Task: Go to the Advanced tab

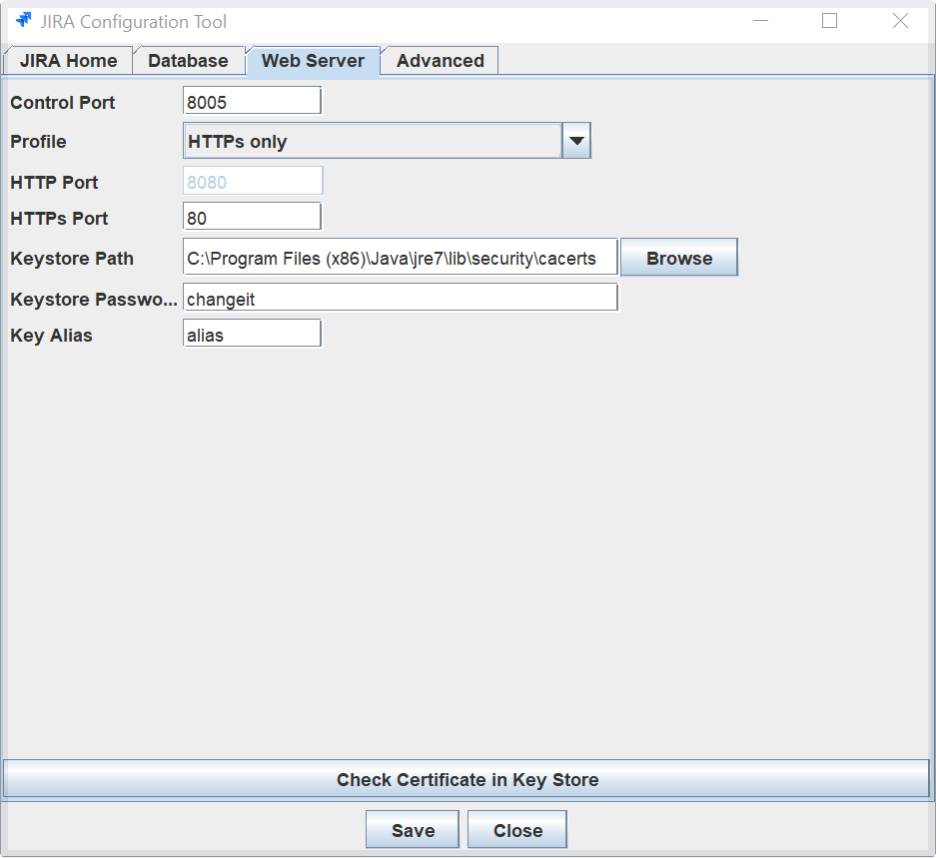Action: (x=440, y=61)
